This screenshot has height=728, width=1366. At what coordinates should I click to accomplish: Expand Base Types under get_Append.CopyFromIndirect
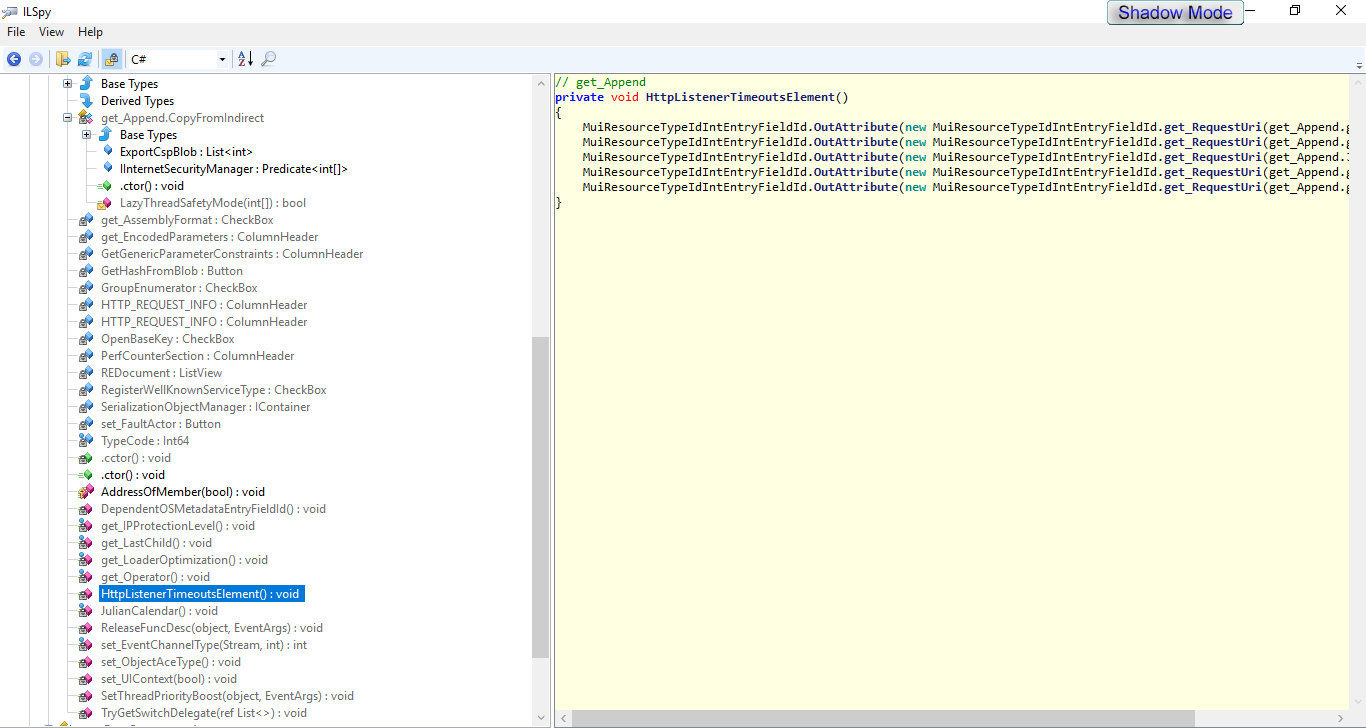87,135
